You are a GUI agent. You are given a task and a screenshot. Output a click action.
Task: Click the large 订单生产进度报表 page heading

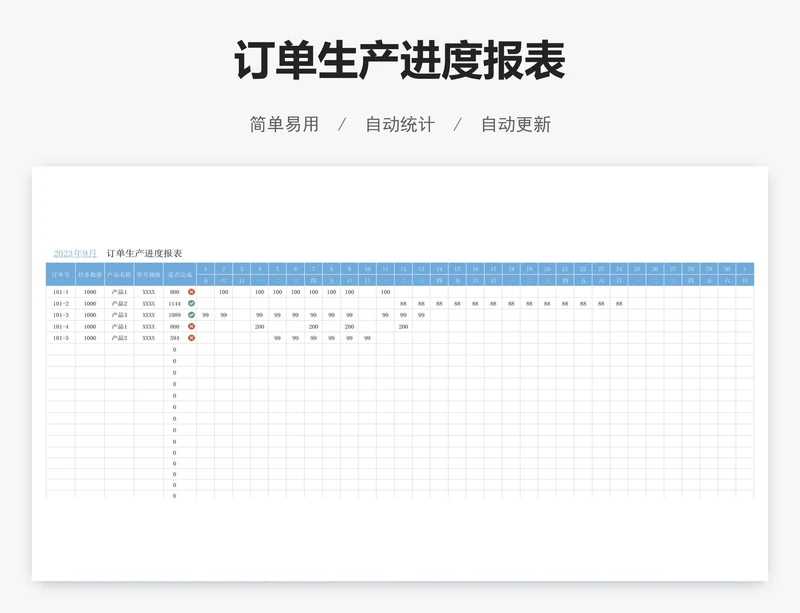[x=400, y=60]
